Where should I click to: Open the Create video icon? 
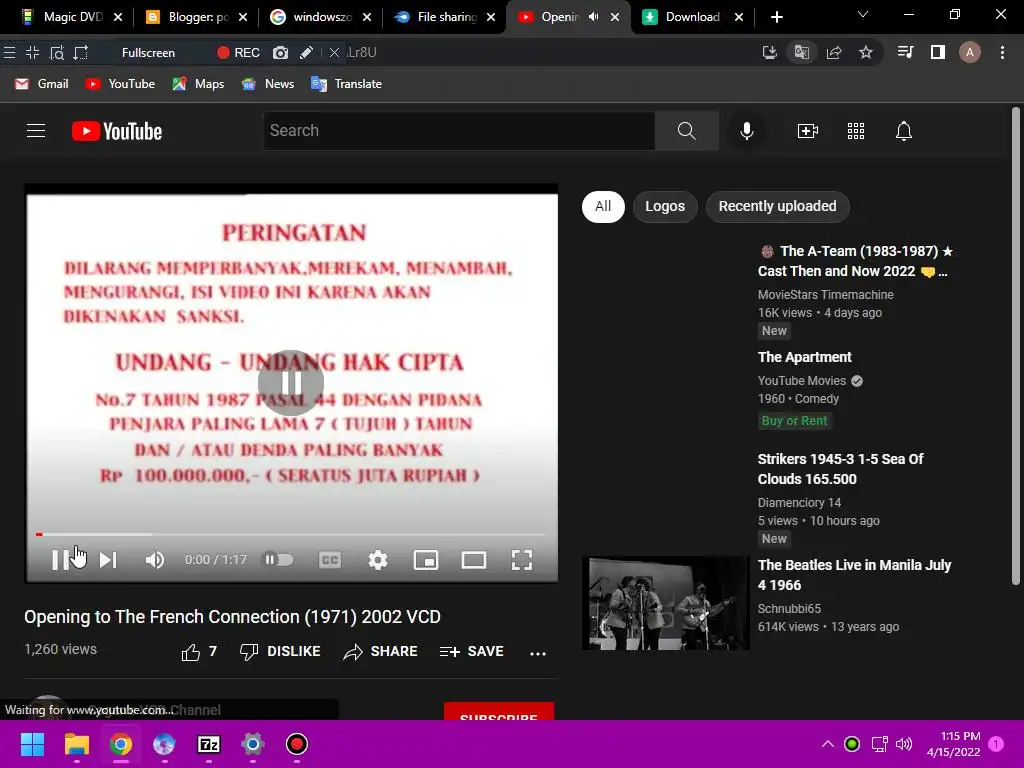point(808,131)
